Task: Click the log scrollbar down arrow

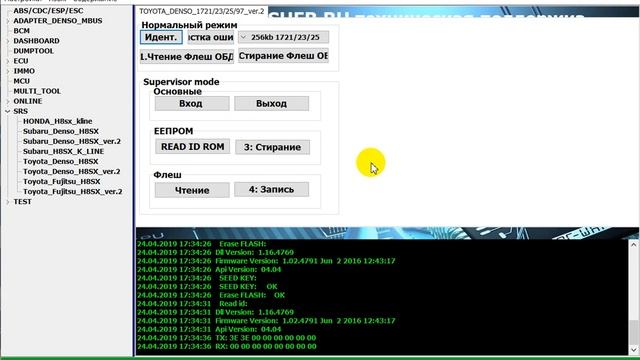Action: pyautogui.click(x=633, y=349)
